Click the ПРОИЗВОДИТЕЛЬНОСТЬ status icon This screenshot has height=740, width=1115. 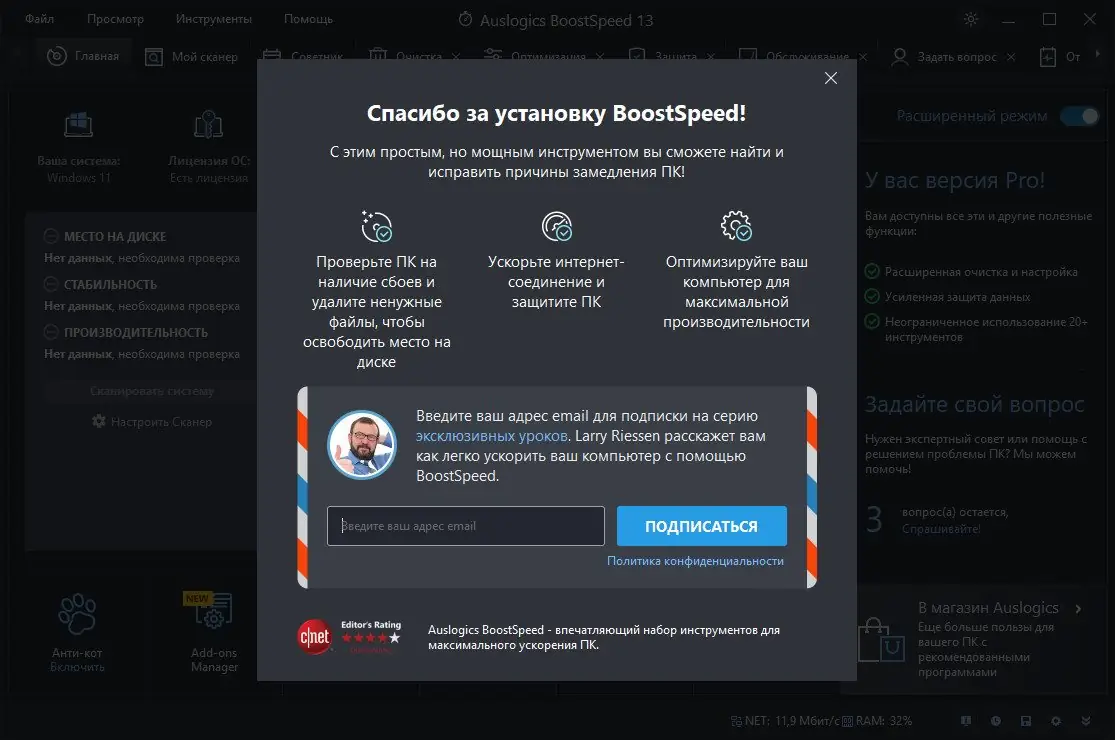point(50,332)
